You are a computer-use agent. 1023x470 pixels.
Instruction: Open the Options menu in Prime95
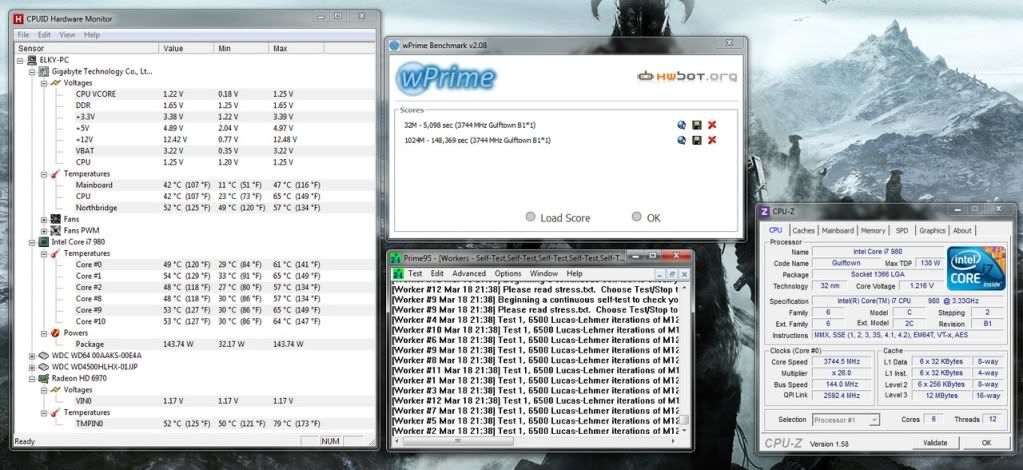(x=508, y=274)
